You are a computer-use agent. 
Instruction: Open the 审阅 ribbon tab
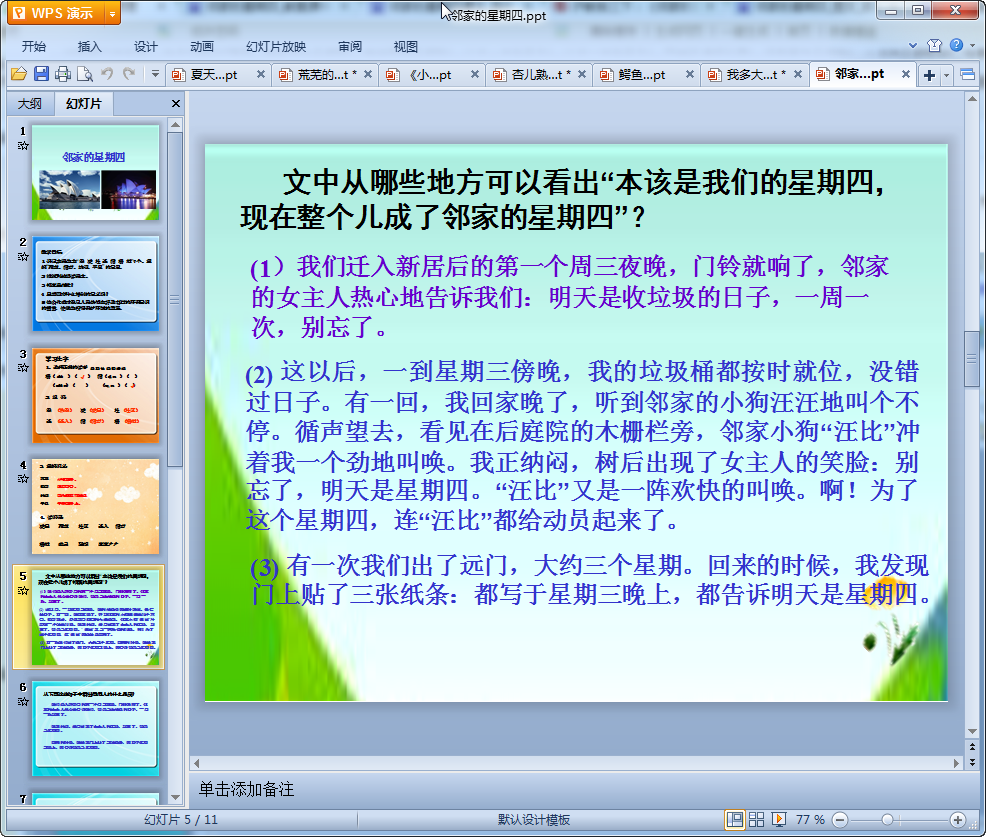tap(350, 47)
